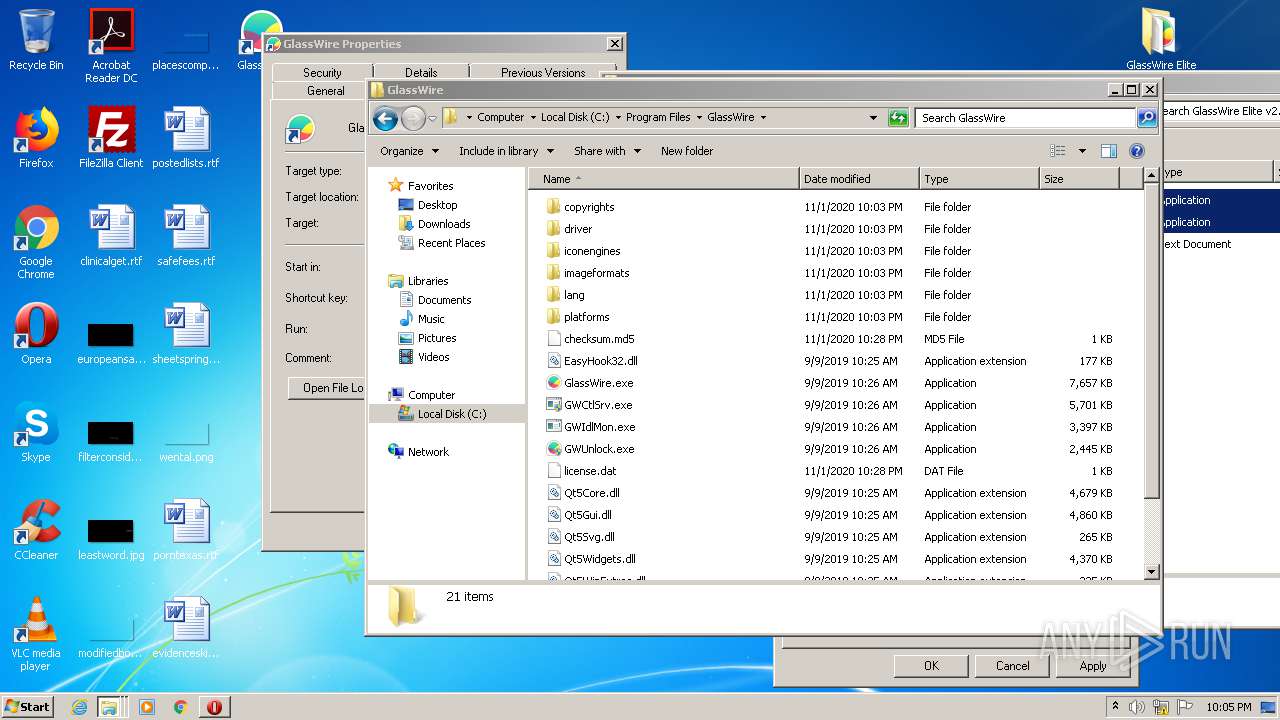
Task: Select GlassWire.exe in the file list
Action: [598, 383]
